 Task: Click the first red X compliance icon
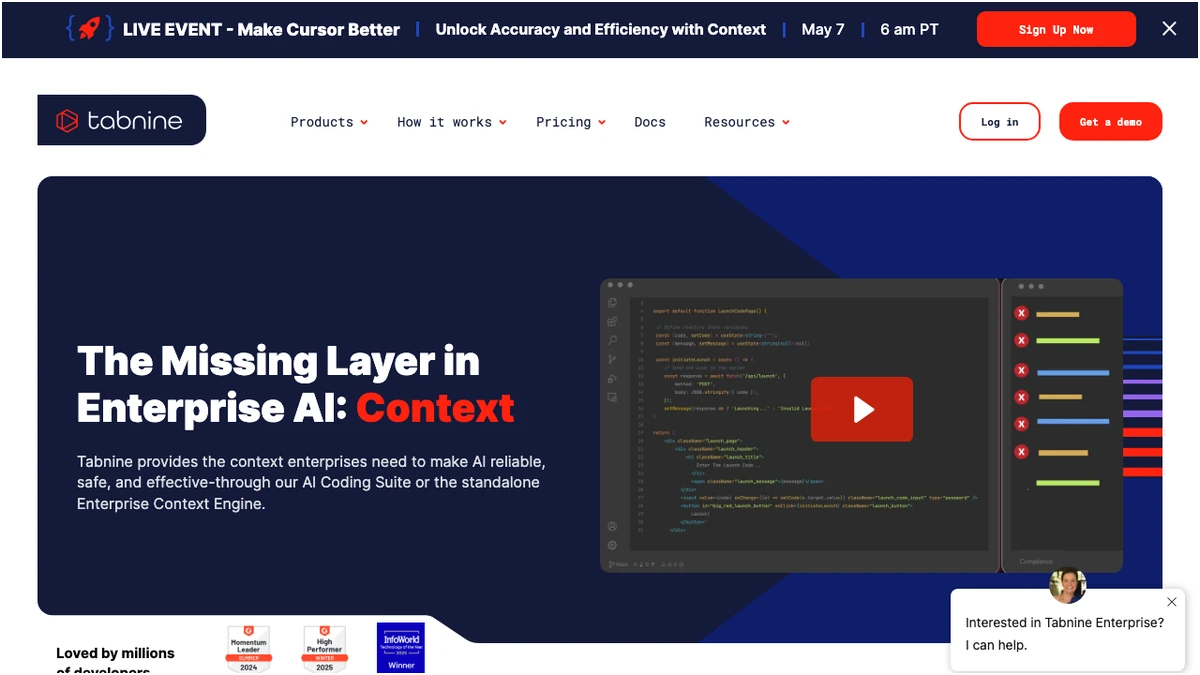1021,314
